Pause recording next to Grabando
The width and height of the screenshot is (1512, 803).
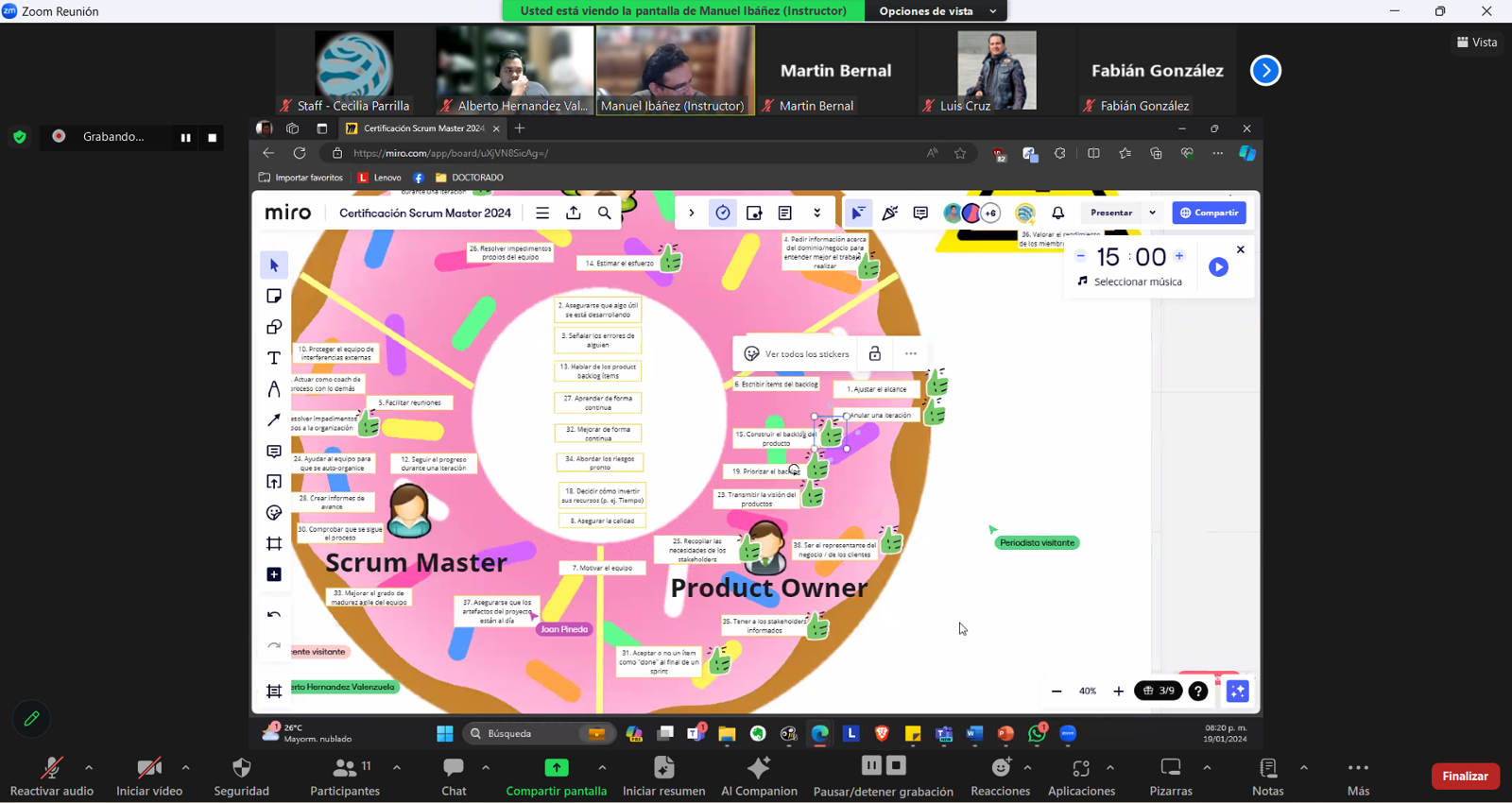tap(185, 137)
